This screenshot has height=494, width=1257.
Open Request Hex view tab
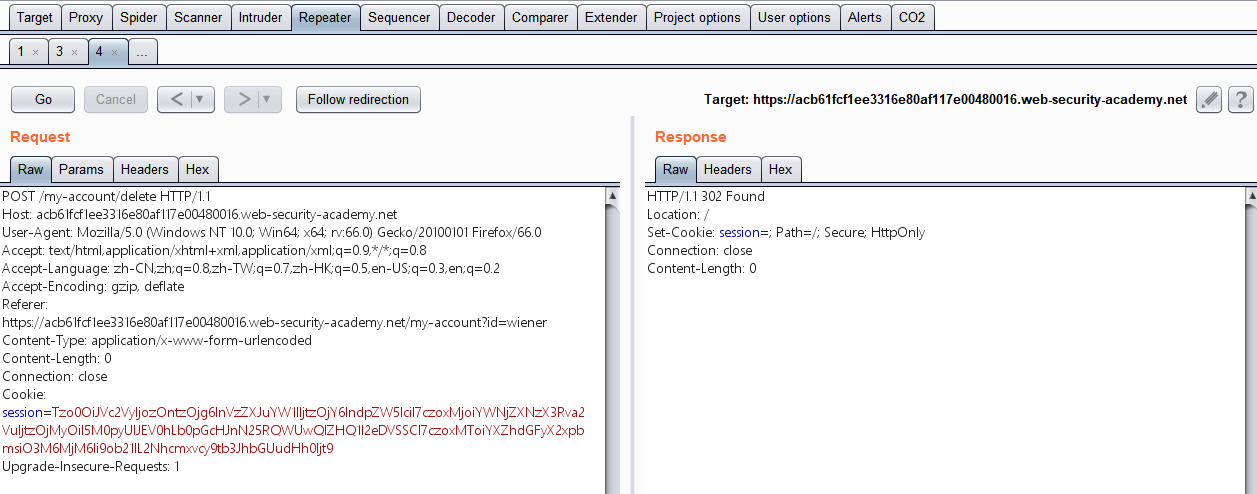point(198,169)
